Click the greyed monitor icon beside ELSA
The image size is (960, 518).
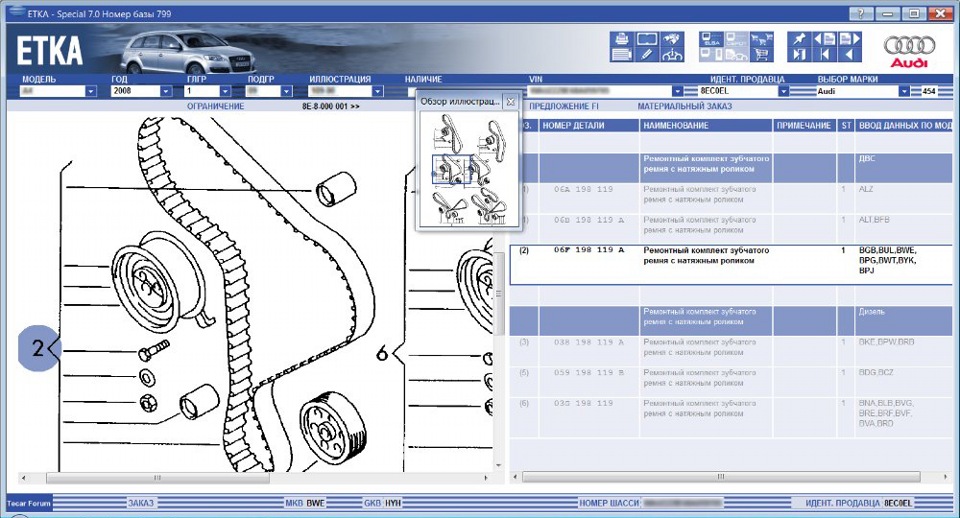tap(736, 40)
